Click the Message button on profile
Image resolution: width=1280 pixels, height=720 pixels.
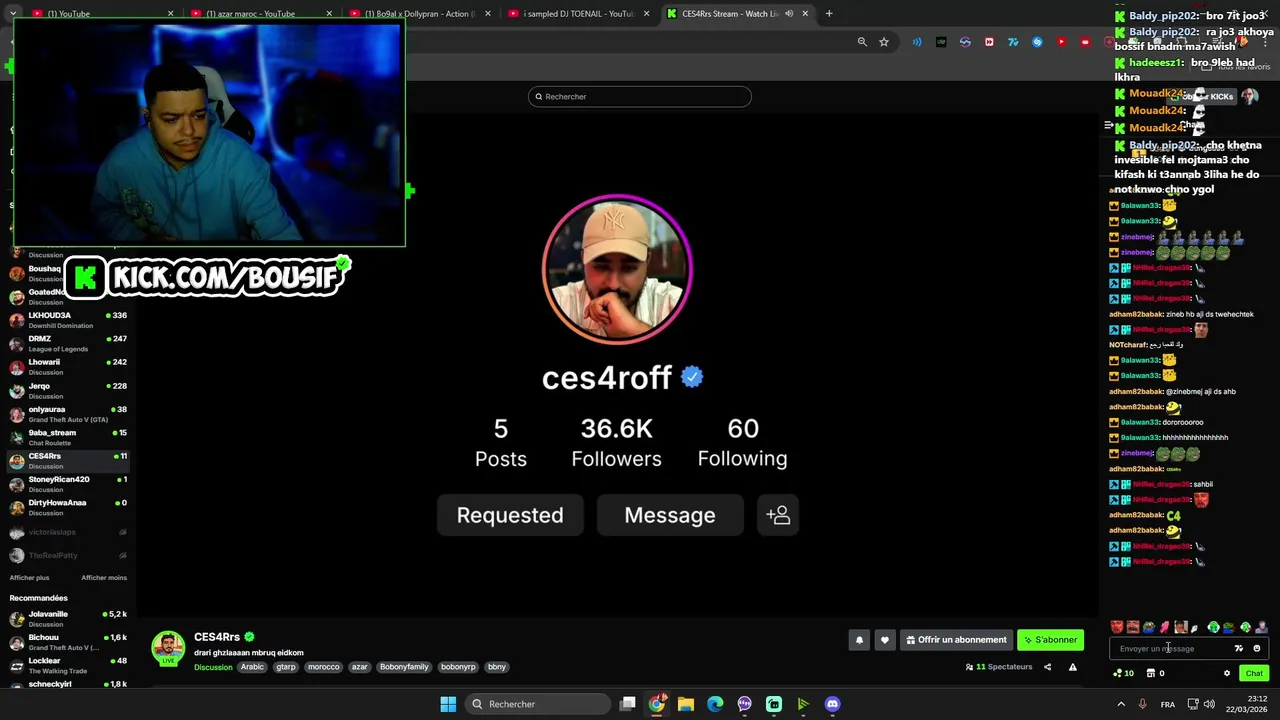coord(670,515)
